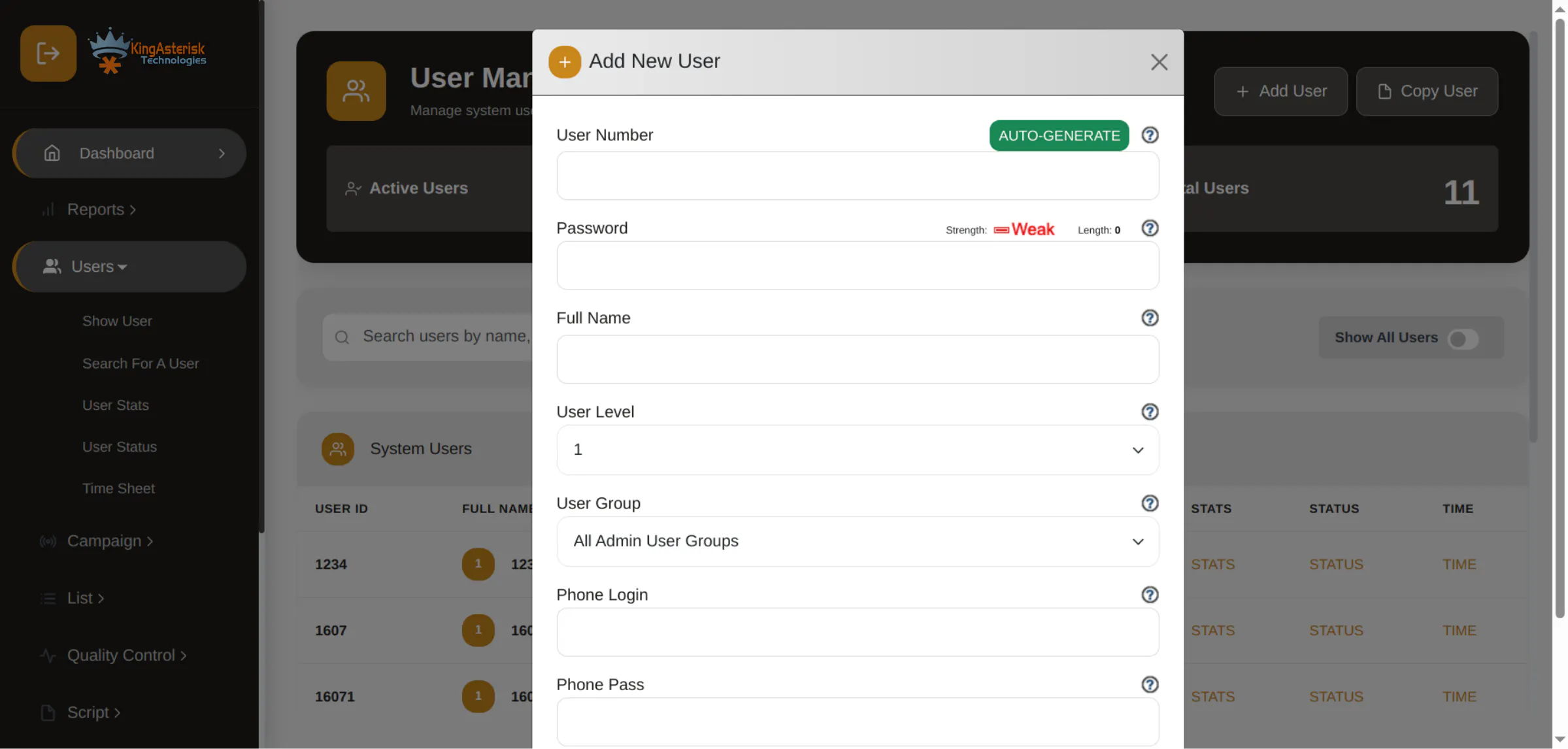Click the orange User Management header icon
Viewport: 1568px width, 749px height.
[x=356, y=91]
